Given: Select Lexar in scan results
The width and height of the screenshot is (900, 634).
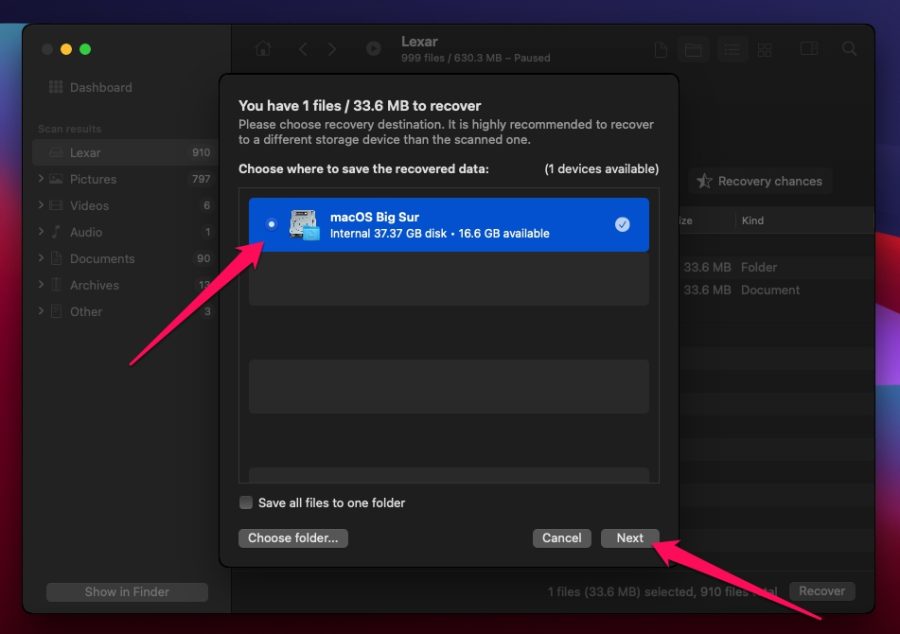Looking at the screenshot, I should 125,153.
